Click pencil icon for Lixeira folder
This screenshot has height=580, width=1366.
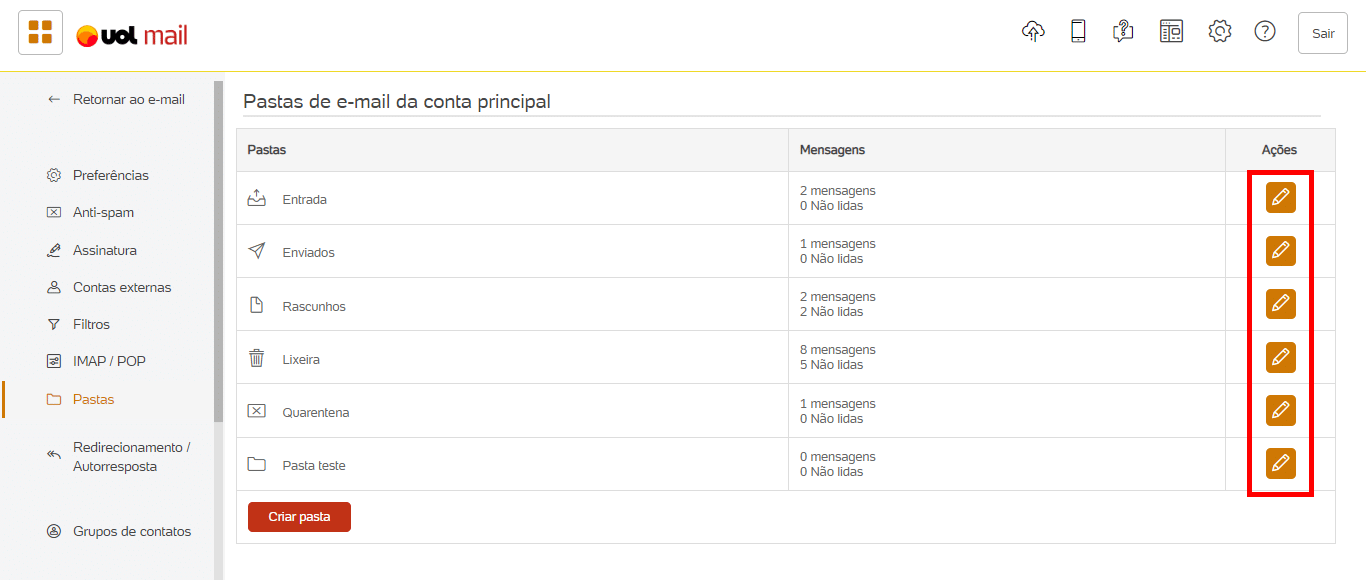point(1280,357)
